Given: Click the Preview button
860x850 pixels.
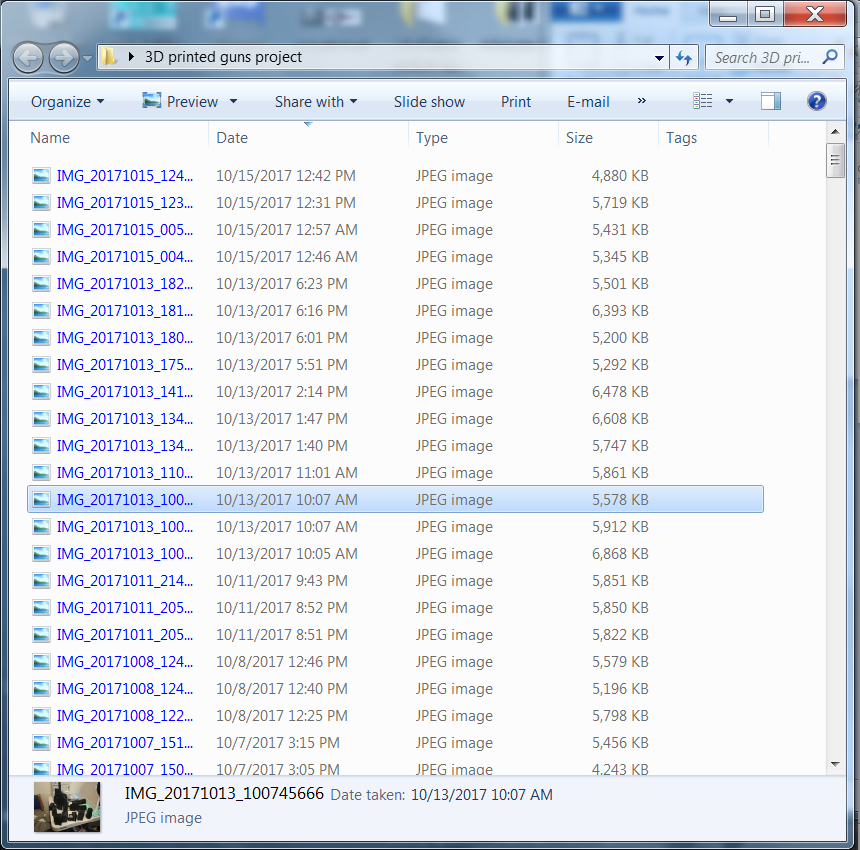Looking at the screenshot, I should pos(180,101).
